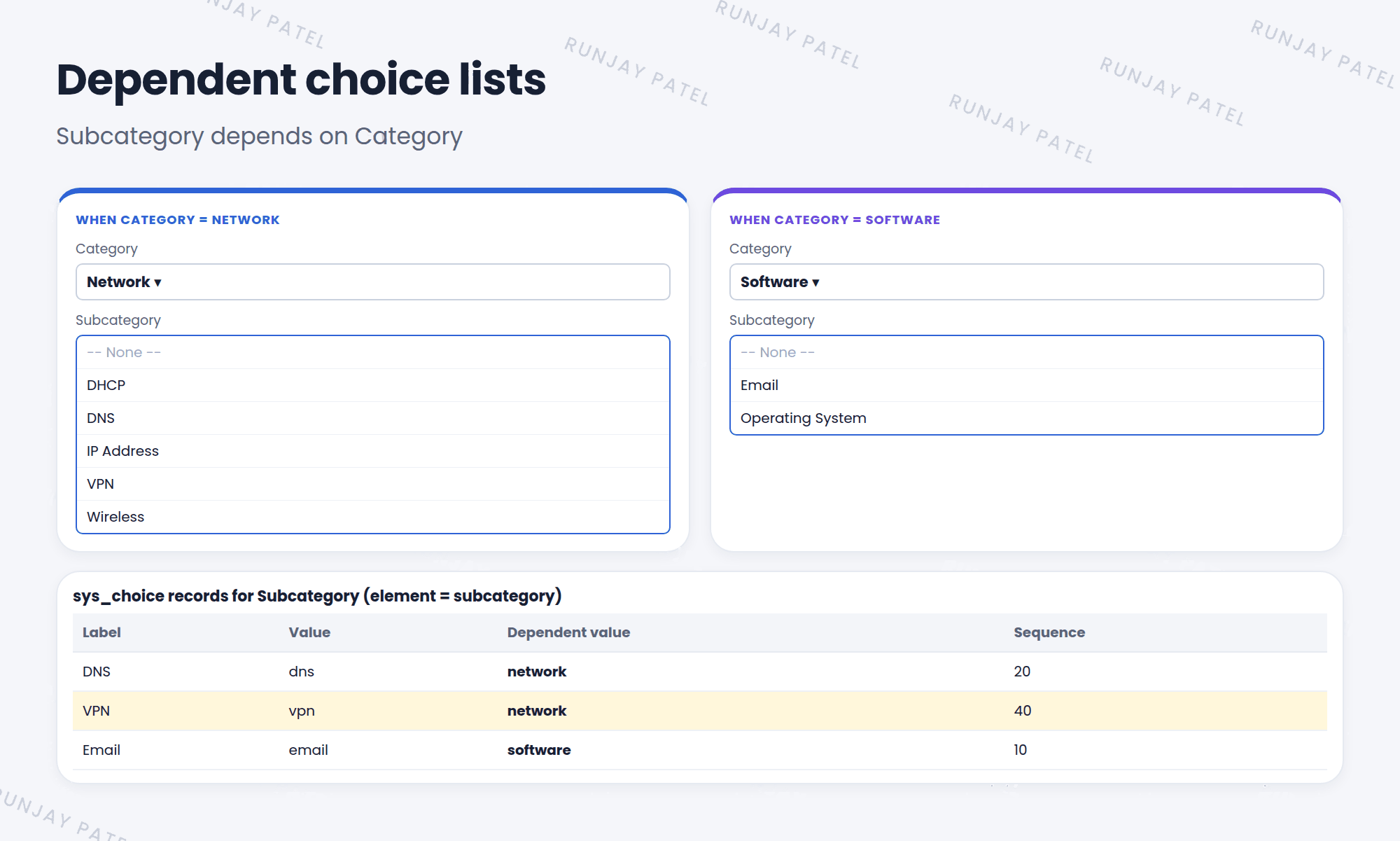Pick IP Address subcategory option
Viewport: 1400px width, 841px height.
pyautogui.click(x=372, y=451)
